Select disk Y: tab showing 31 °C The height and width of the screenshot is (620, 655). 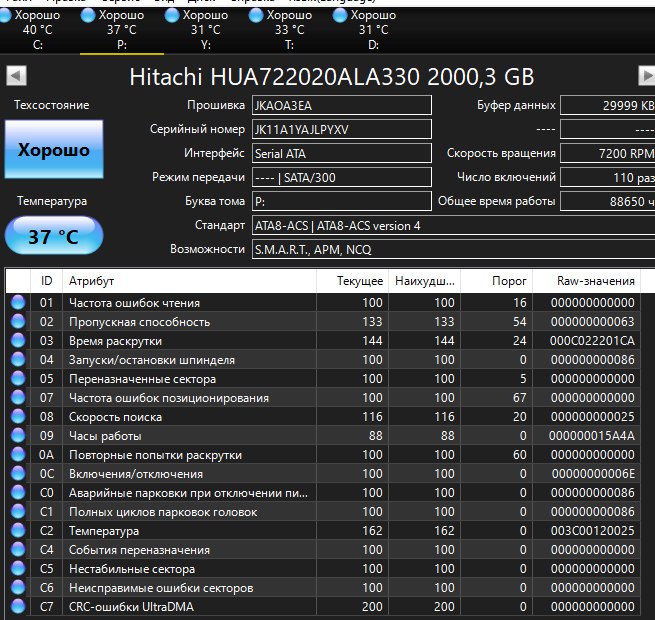pos(206,30)
